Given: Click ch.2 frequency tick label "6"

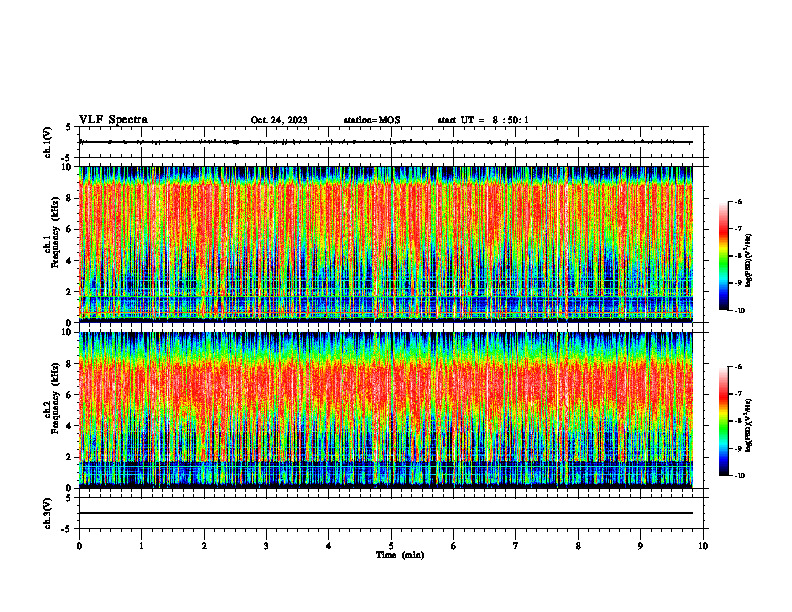Looking at the screenshot, I should click(69, 395).
